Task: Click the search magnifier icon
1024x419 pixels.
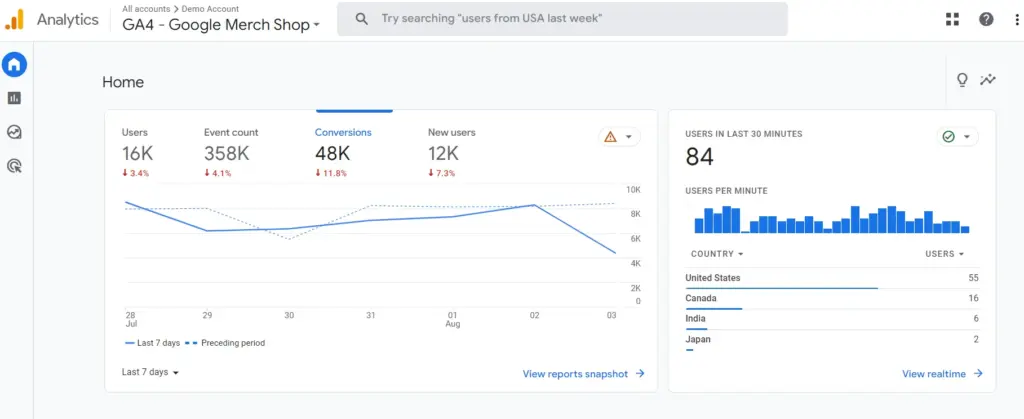Action: pos(361,19)
